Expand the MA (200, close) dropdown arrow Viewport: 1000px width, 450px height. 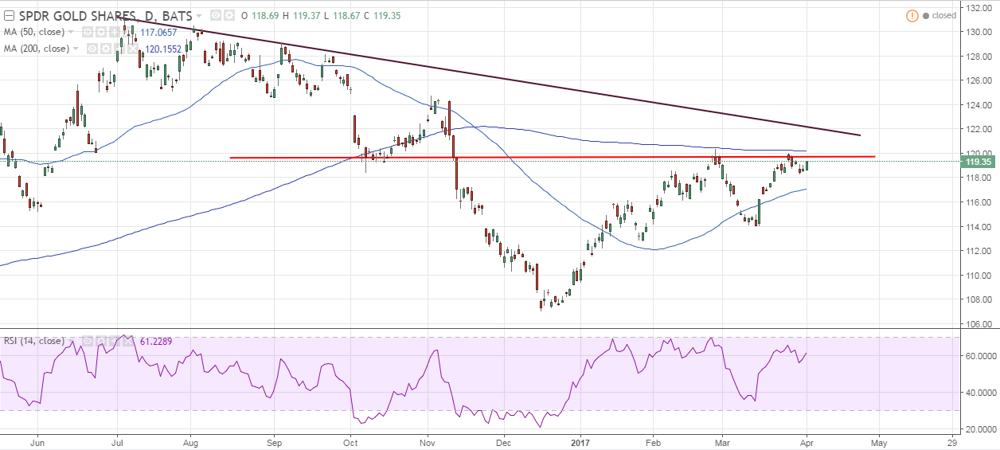(75, 48)
